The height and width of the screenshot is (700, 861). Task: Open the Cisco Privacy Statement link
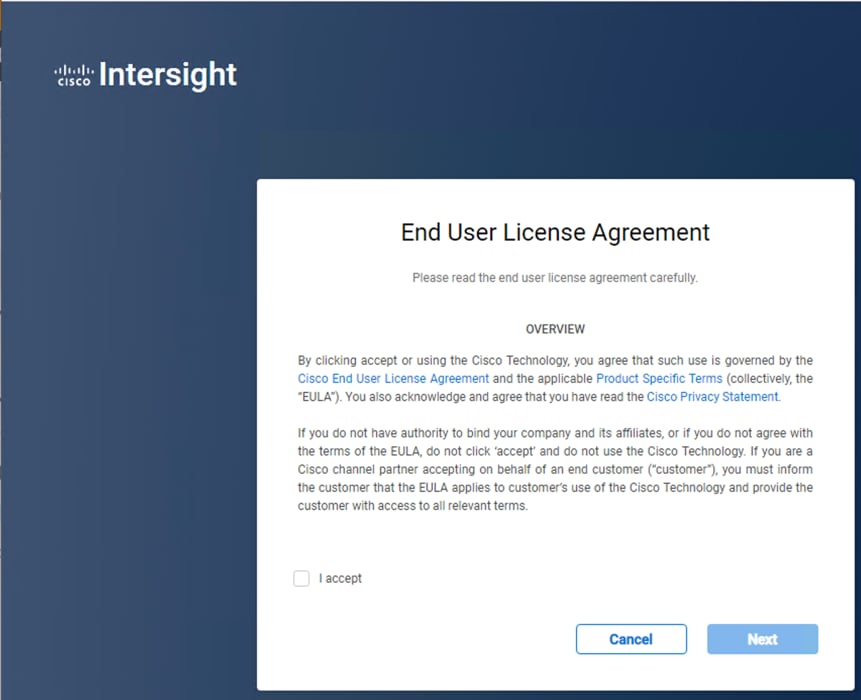(713, 397)
